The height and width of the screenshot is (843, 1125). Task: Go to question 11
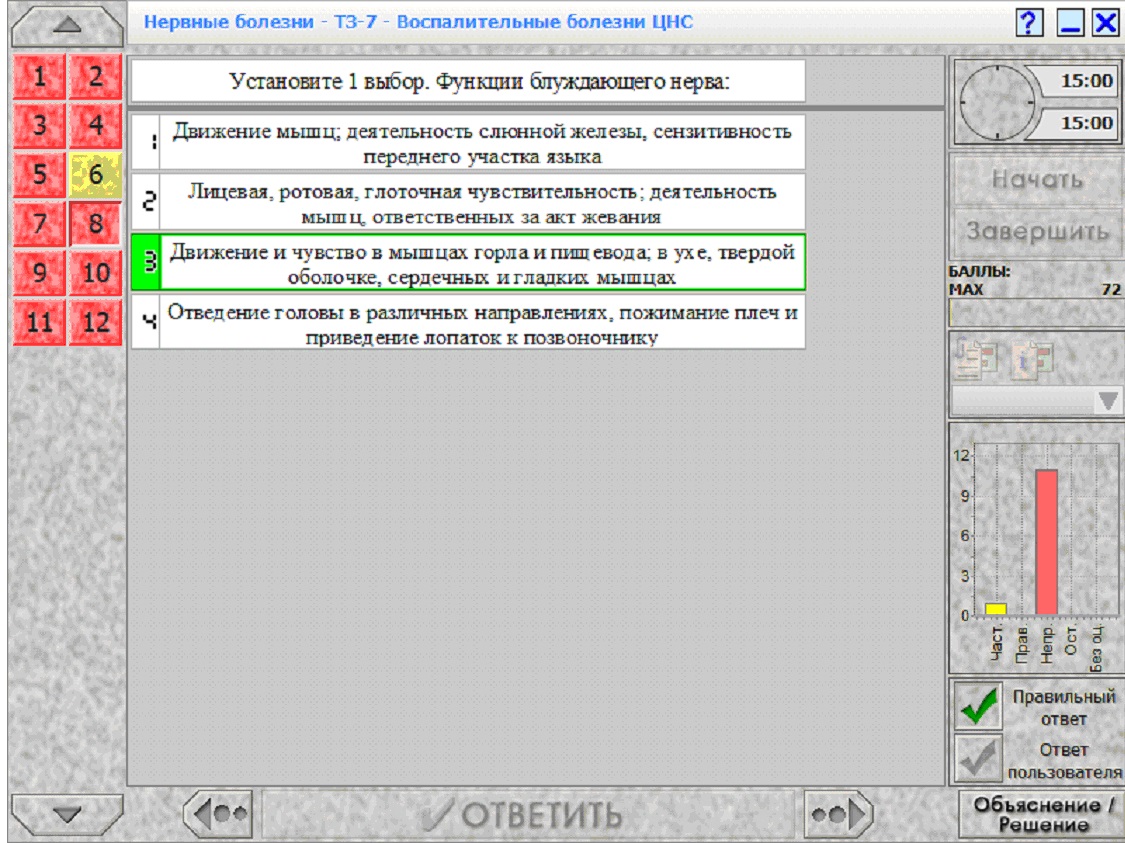39,321
